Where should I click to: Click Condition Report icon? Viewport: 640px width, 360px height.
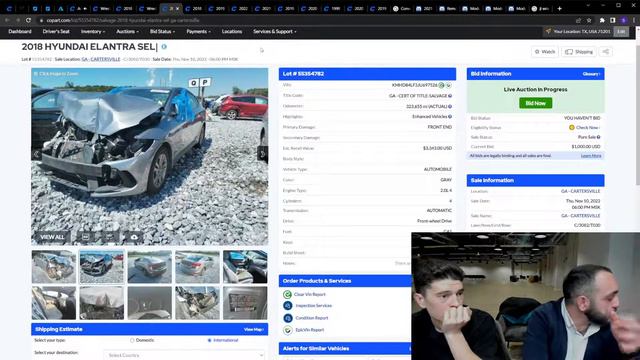pos(287,318)
